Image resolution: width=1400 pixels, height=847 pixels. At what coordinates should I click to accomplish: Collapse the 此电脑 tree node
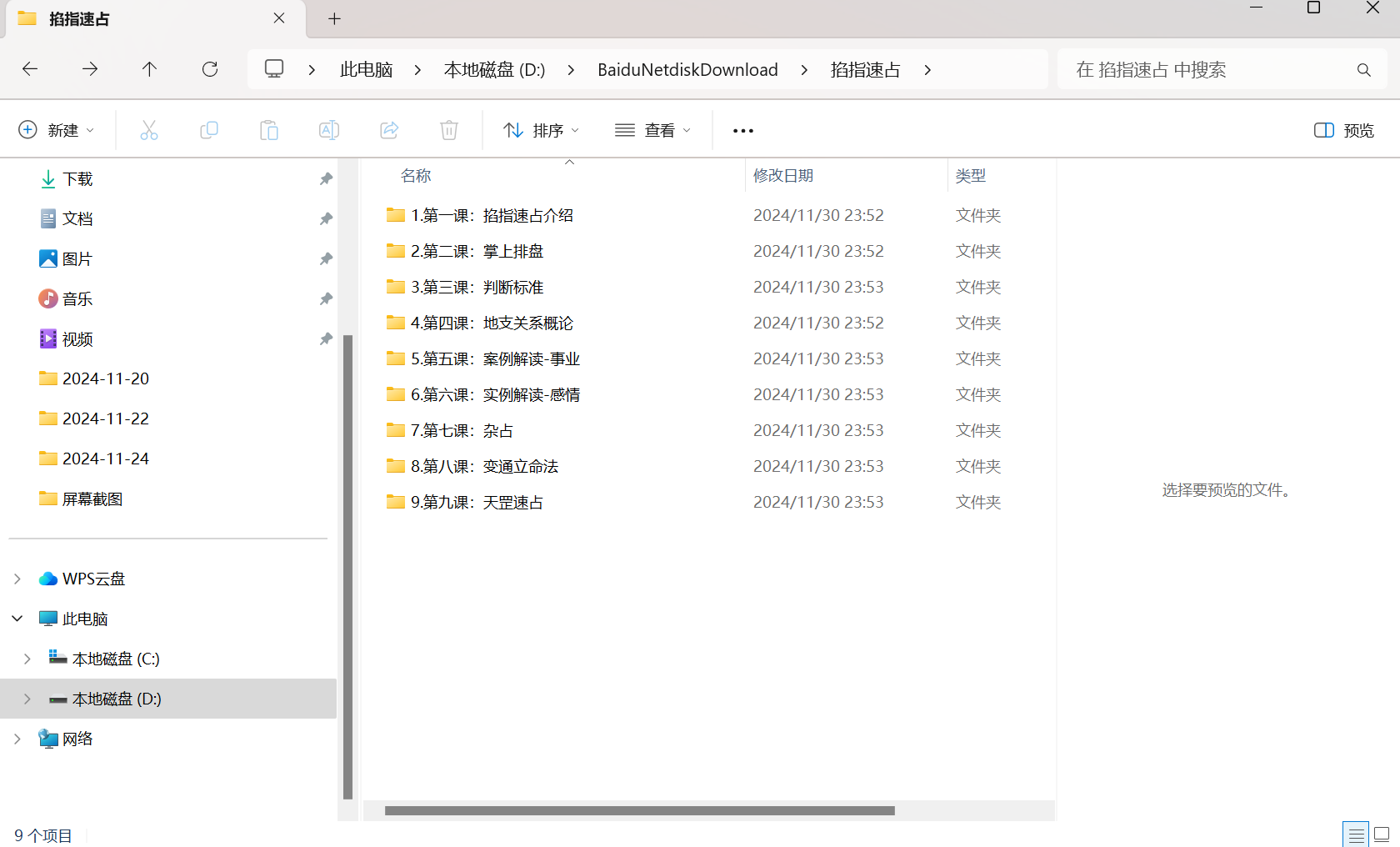17,619
